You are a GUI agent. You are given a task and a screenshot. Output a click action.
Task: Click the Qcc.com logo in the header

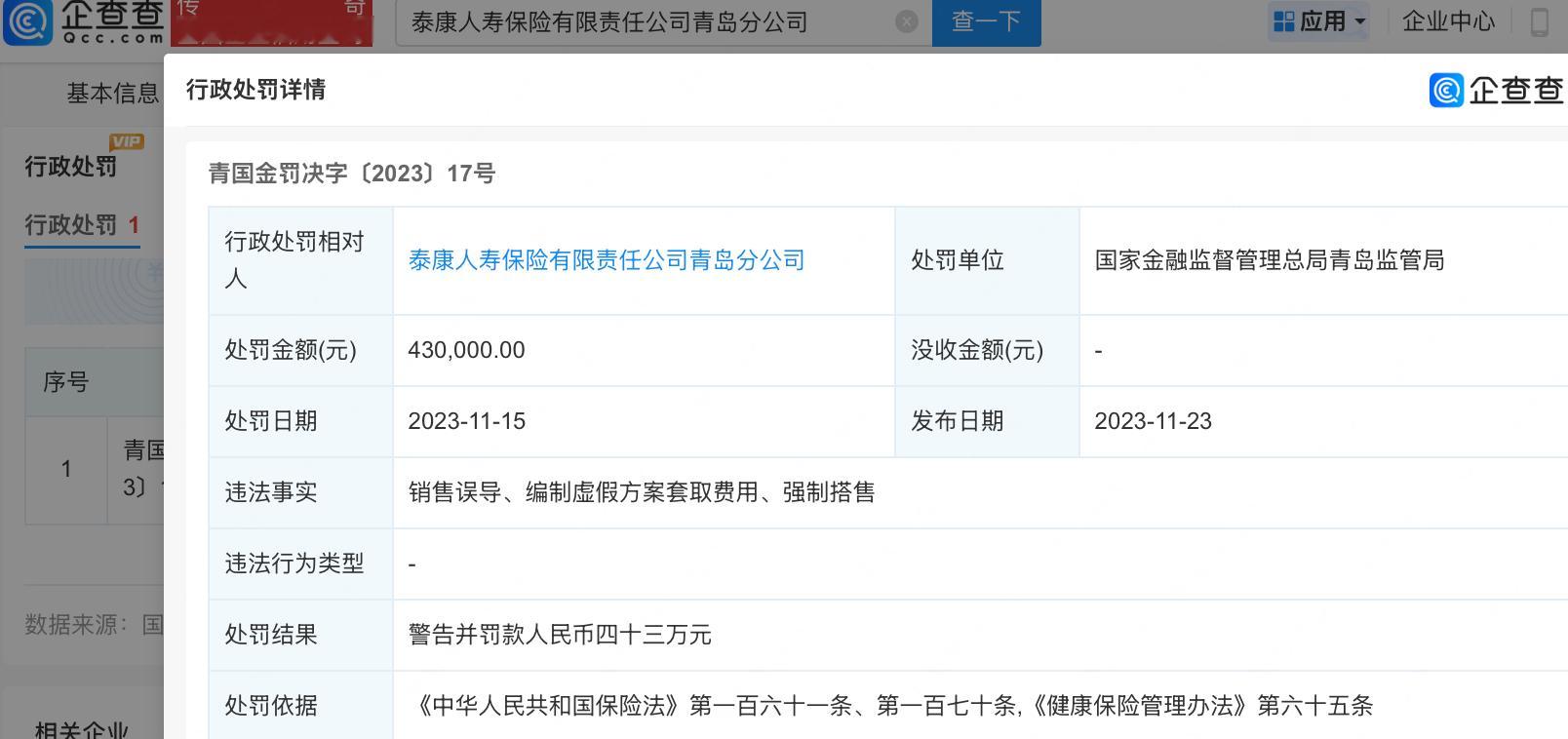click(83, 22)
